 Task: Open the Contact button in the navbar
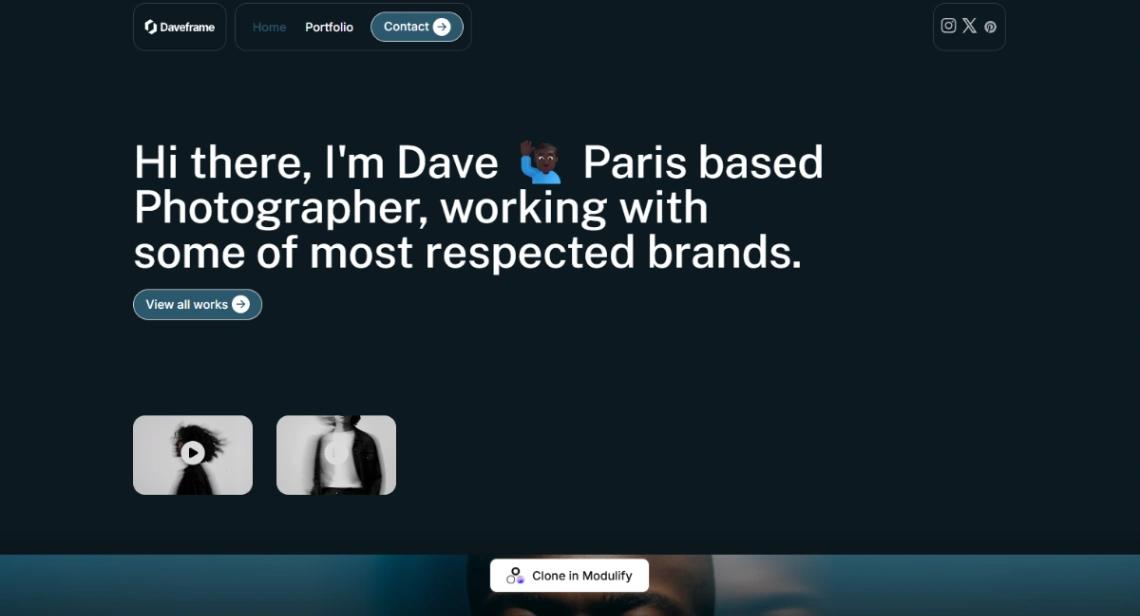[x=417, y=27]
